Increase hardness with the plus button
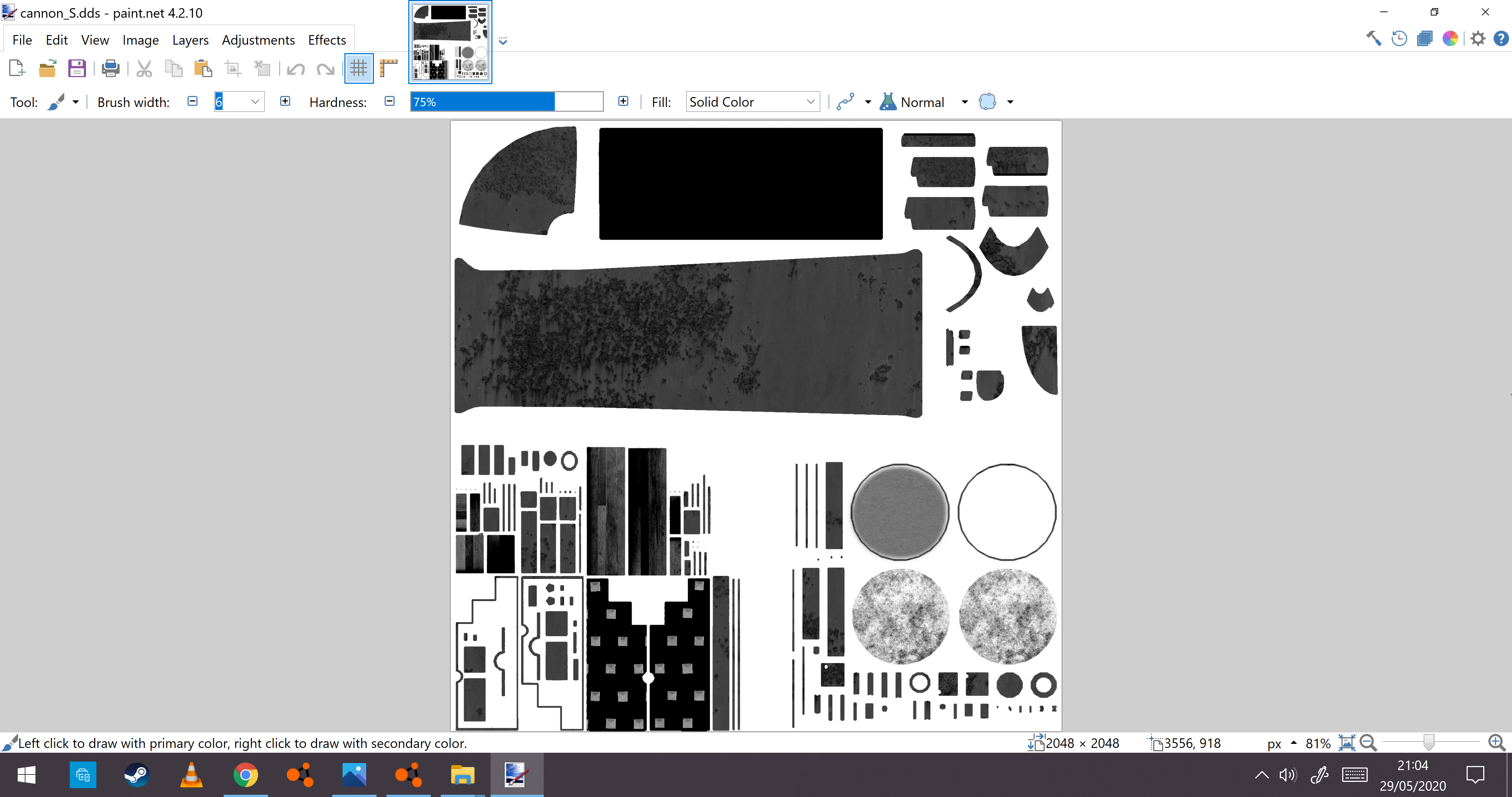 623,101
